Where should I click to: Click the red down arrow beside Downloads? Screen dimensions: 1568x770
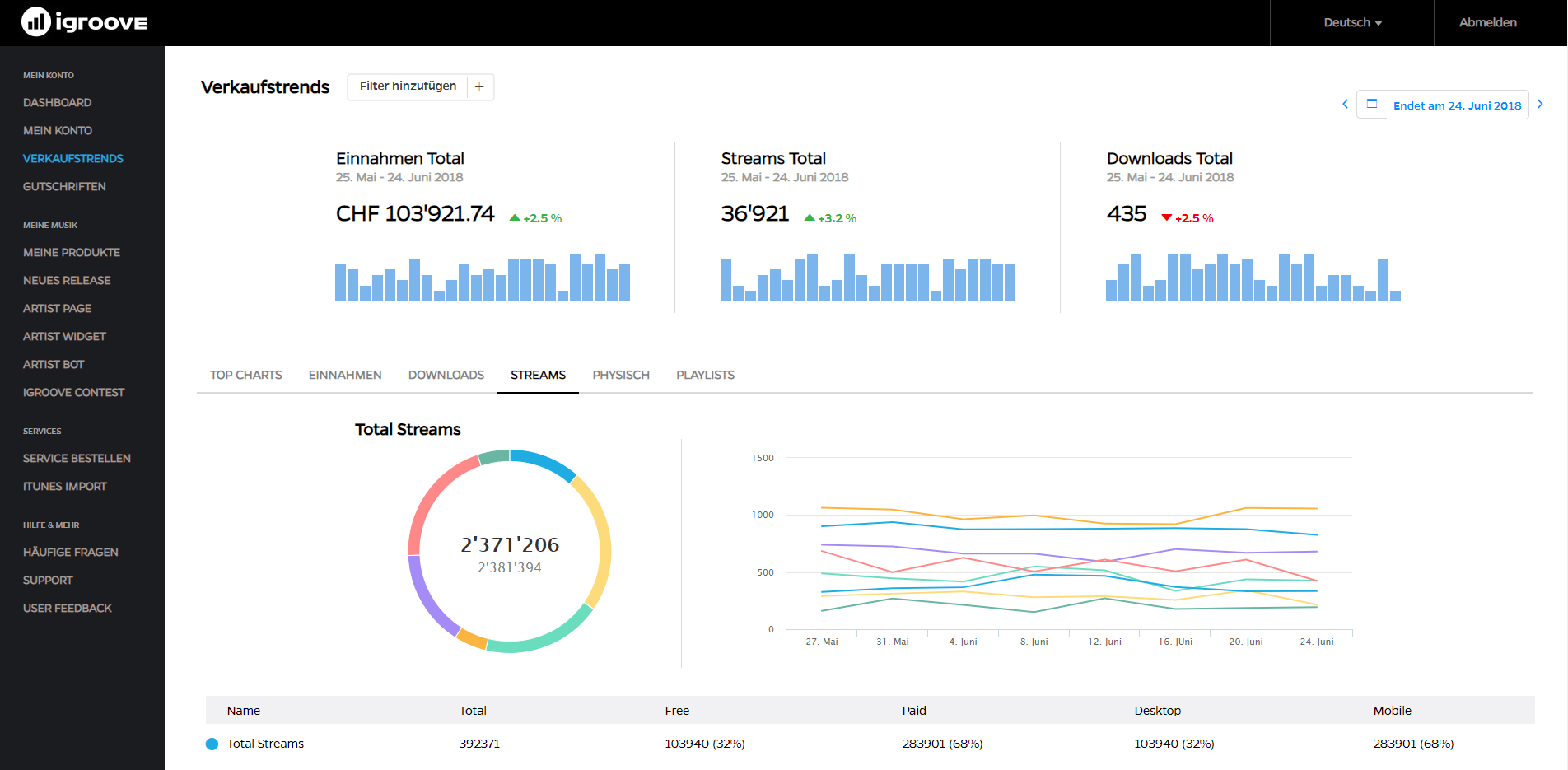click(1166, 218)
